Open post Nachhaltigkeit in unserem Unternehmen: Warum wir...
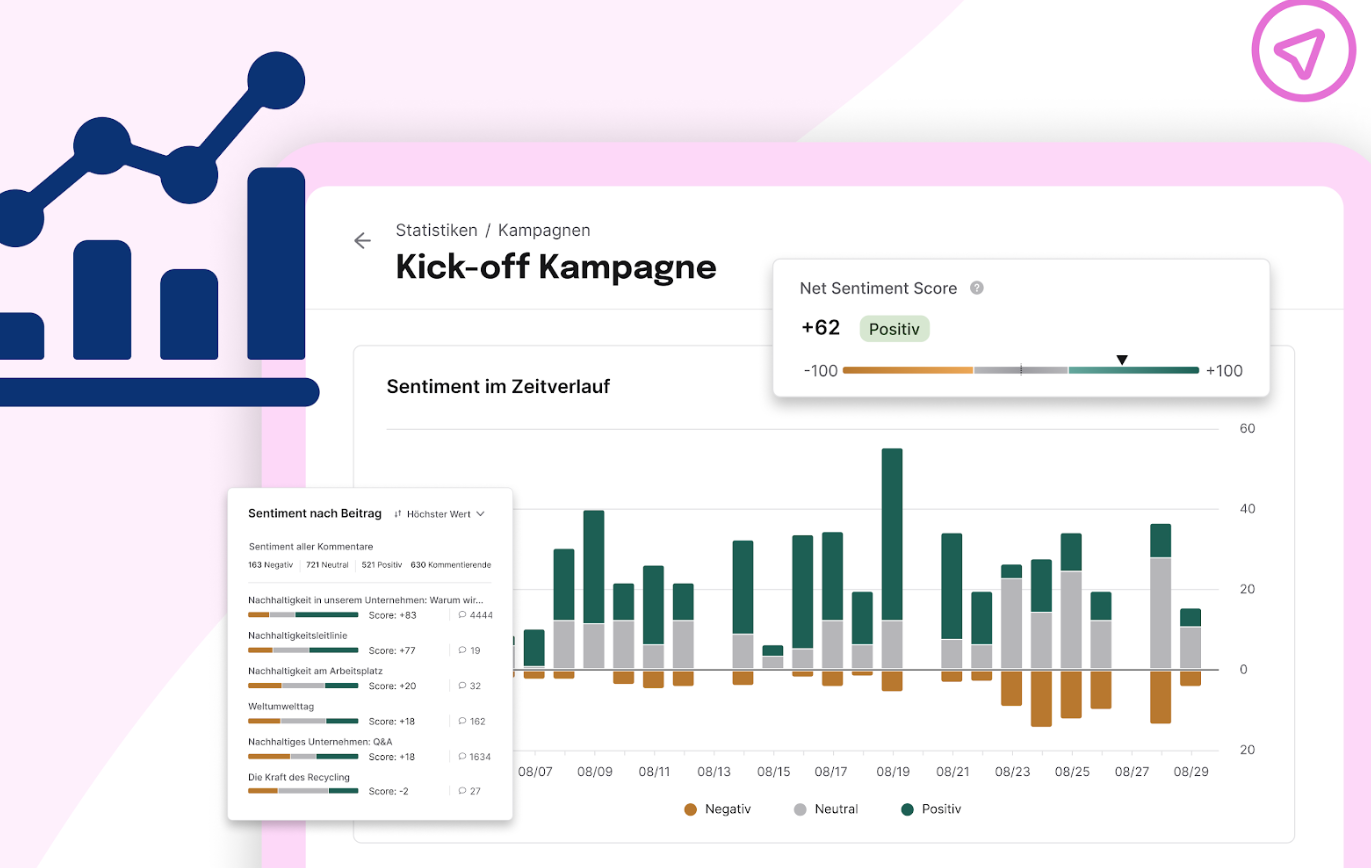 [365, 601]
